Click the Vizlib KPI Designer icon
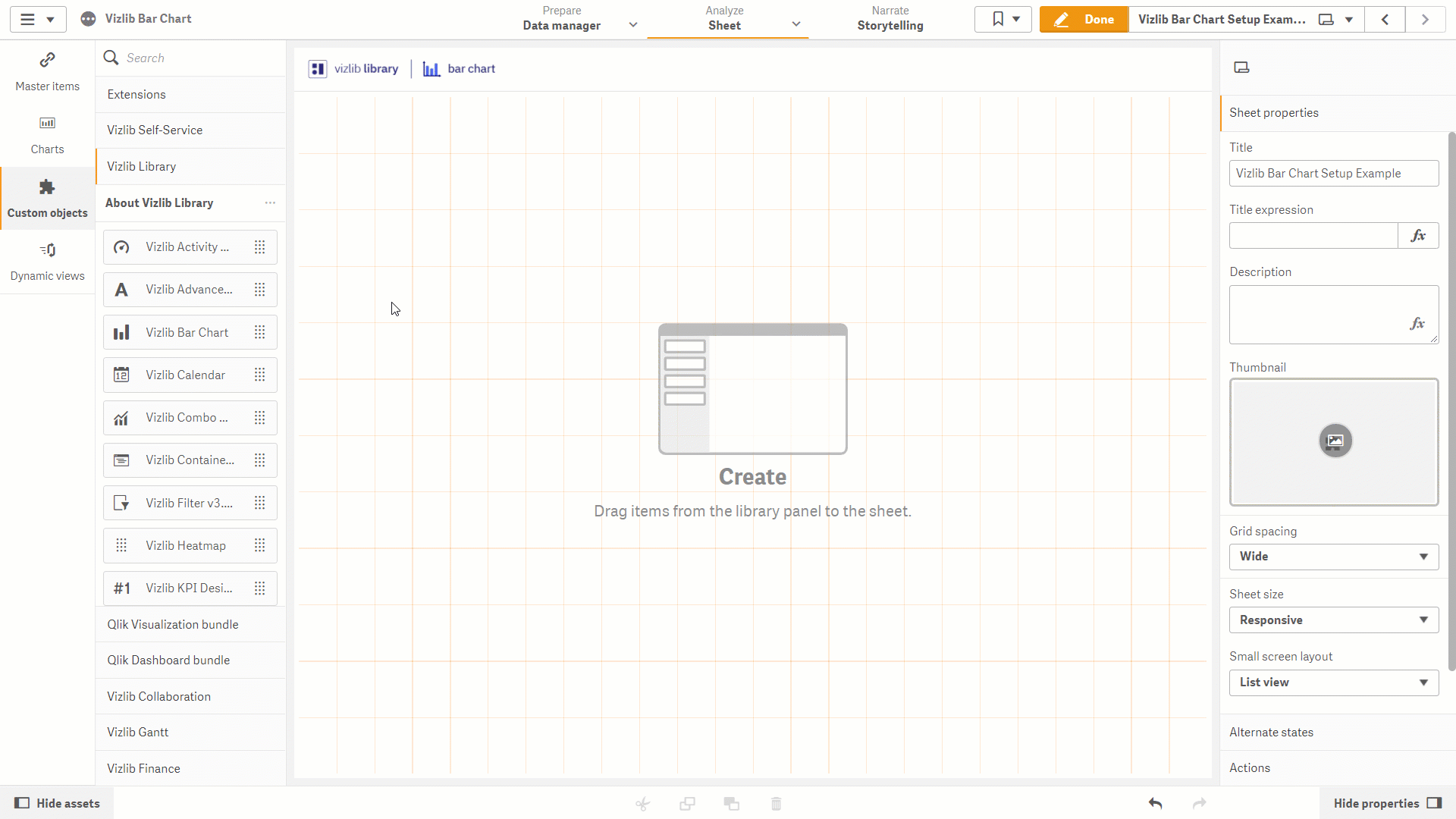This screenshot has width=1456, height=819. [121, 588]
